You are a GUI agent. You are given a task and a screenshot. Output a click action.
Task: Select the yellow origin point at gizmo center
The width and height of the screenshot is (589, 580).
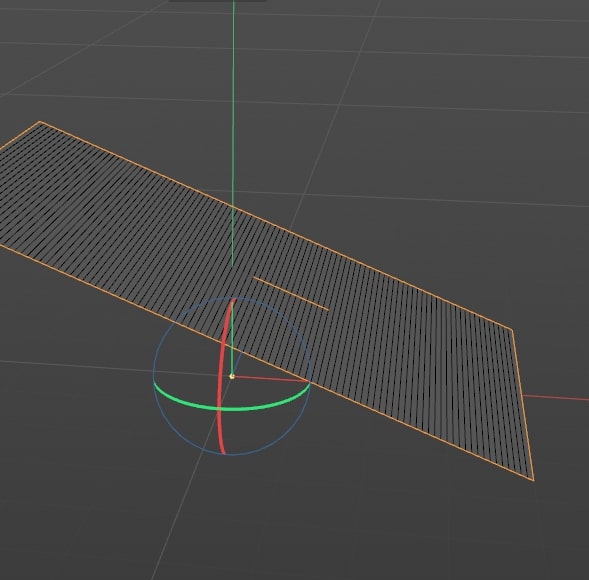(x=232, y=376)
